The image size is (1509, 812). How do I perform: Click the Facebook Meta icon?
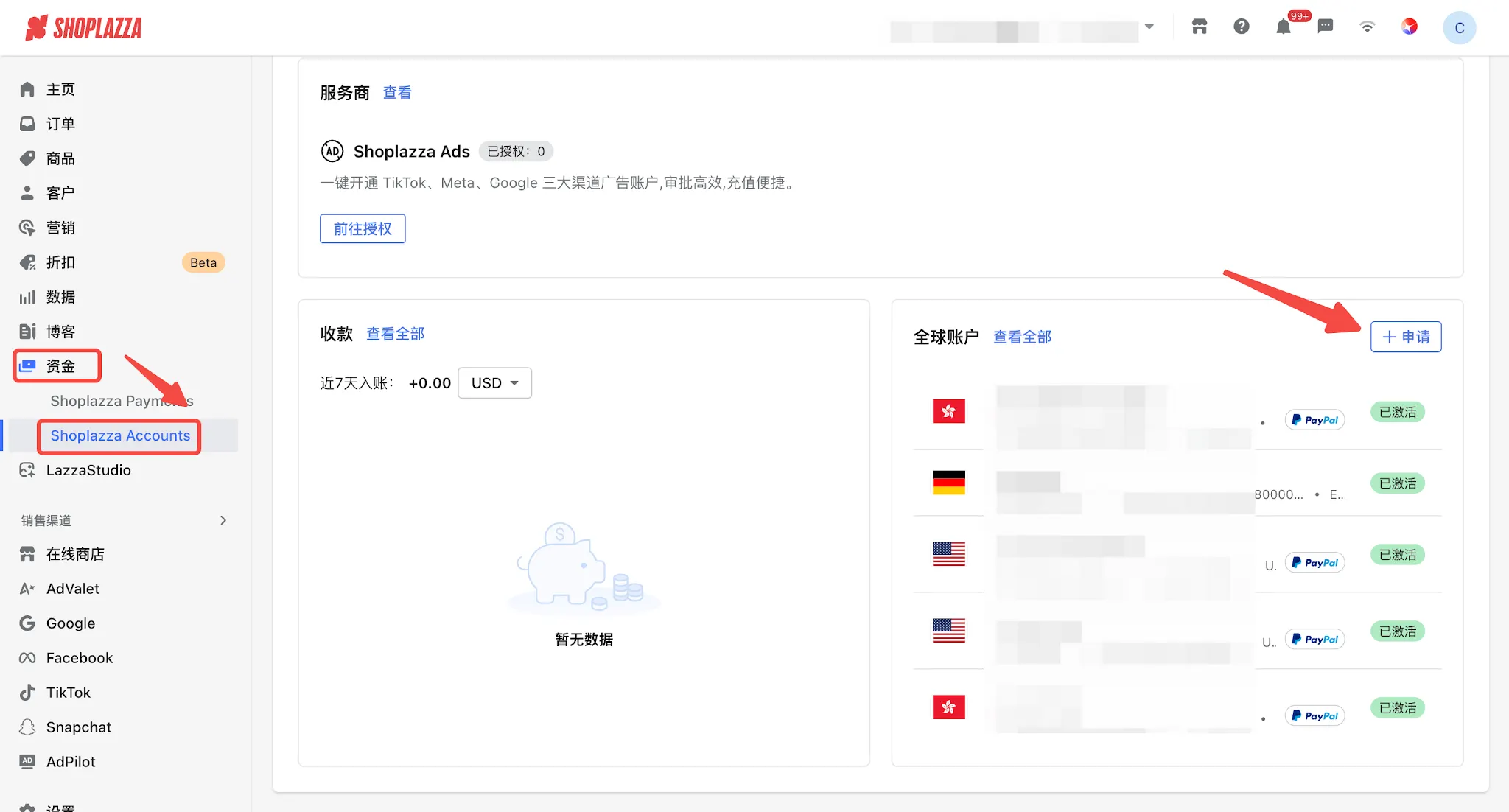coord(27,658)
